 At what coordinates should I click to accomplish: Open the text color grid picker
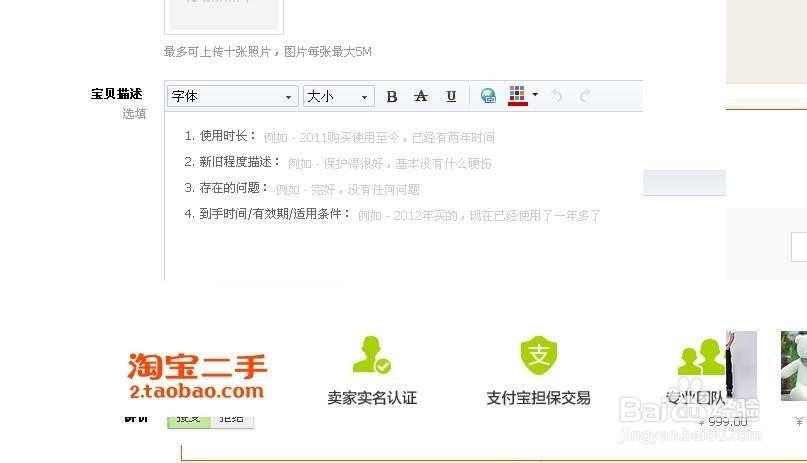(x=517, y=96)
